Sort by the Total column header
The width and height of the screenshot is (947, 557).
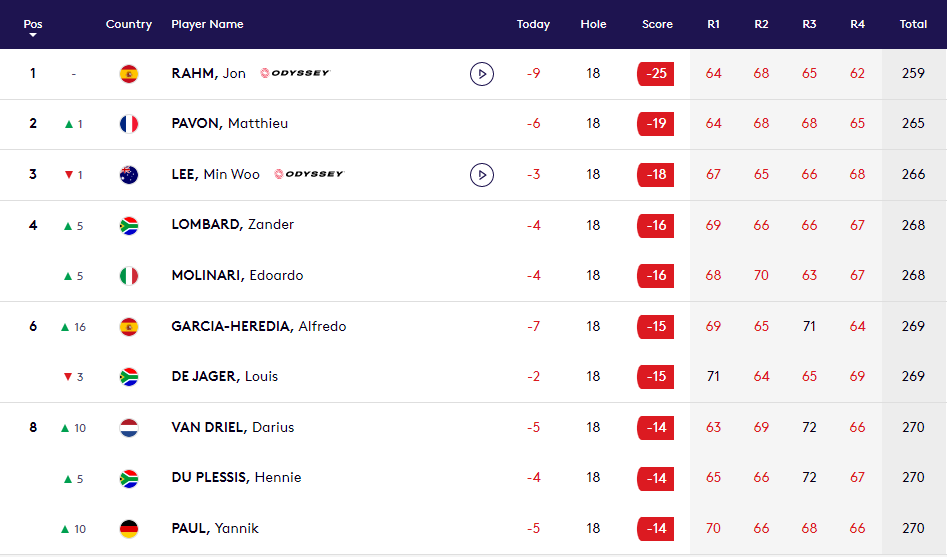click(x=913, y=24)
